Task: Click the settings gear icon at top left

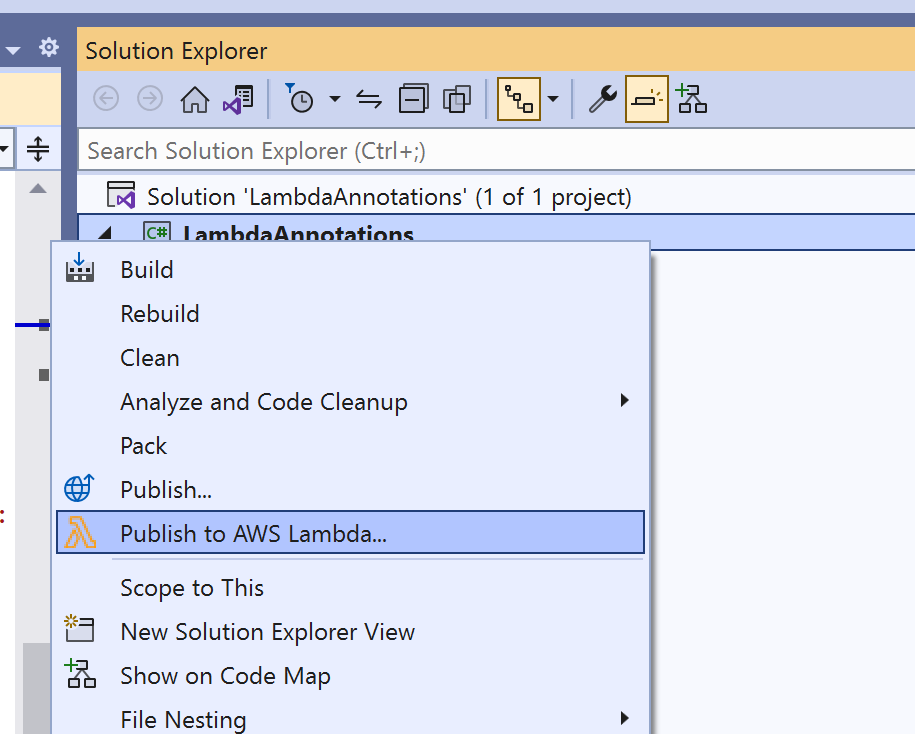Action: [47, 47]
